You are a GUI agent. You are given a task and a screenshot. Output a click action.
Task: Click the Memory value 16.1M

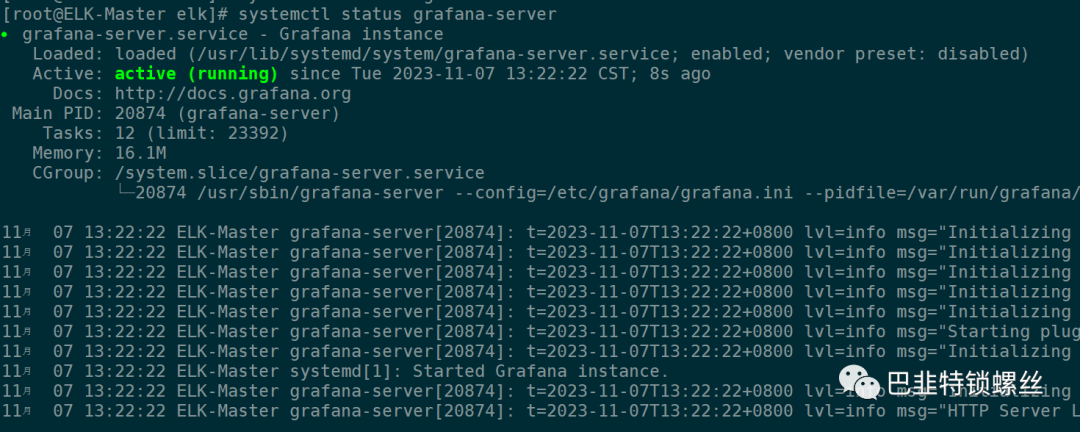pyautogui.click(x=141, y=153)
